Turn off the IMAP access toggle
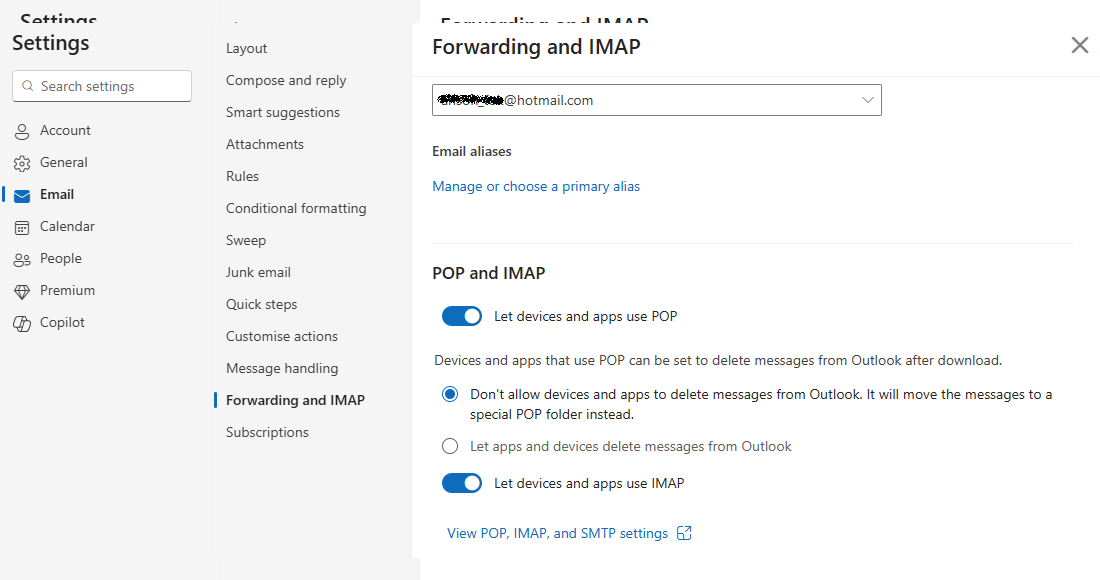This screenshot has width=1100, height=580. [x=462, y=484]
